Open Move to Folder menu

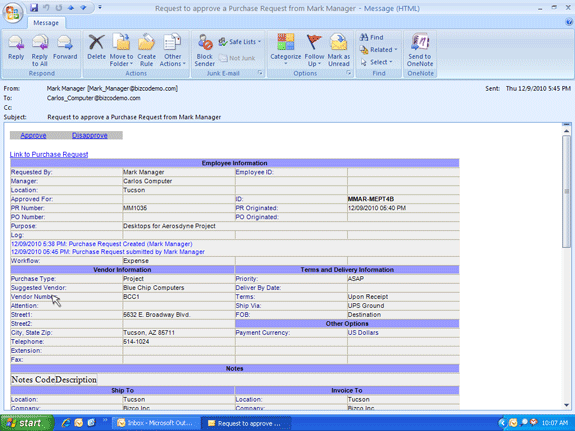click(x=121, y=50)
